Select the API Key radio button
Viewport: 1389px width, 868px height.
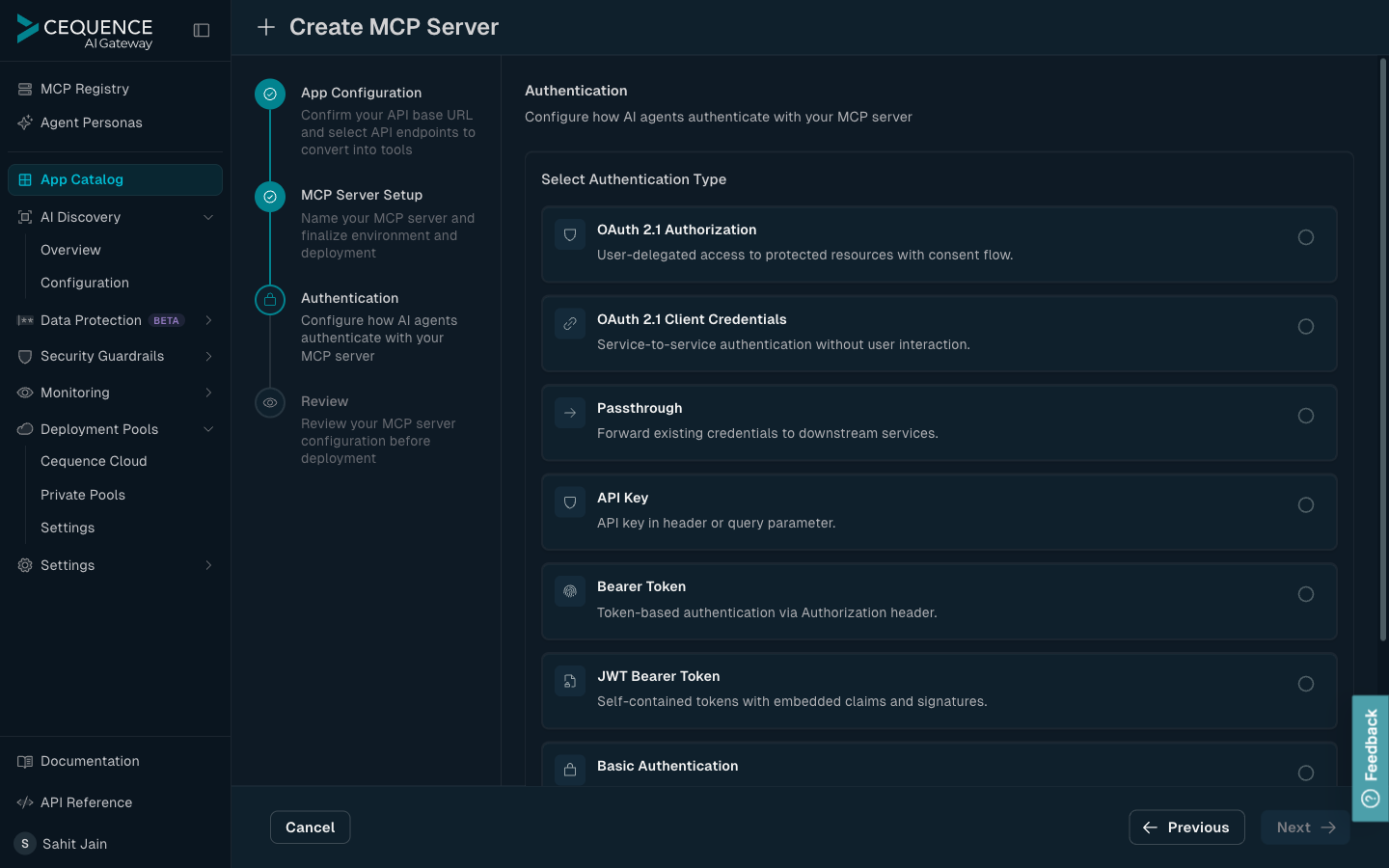coord(1306,505)
